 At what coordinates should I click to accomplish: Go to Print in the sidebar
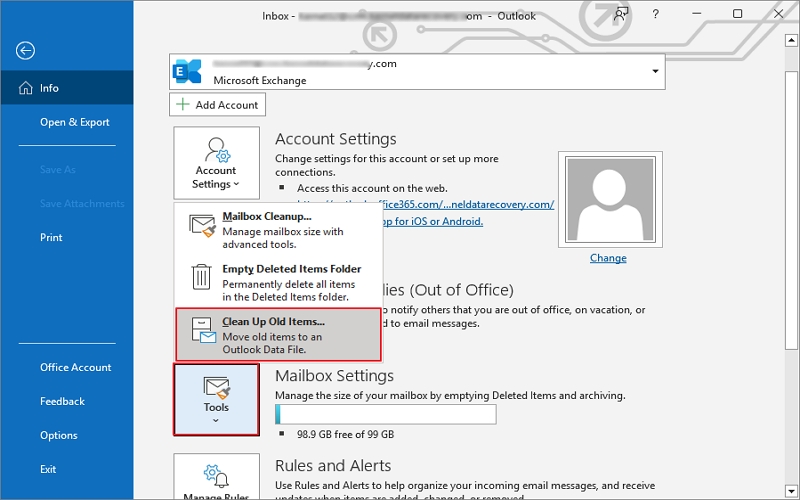pos(51,237)
